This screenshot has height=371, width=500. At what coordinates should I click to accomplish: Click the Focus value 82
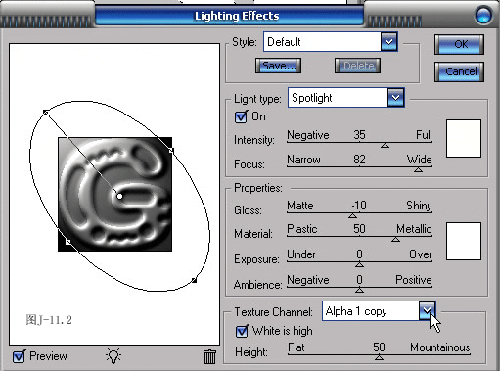[x=359, y=159]
